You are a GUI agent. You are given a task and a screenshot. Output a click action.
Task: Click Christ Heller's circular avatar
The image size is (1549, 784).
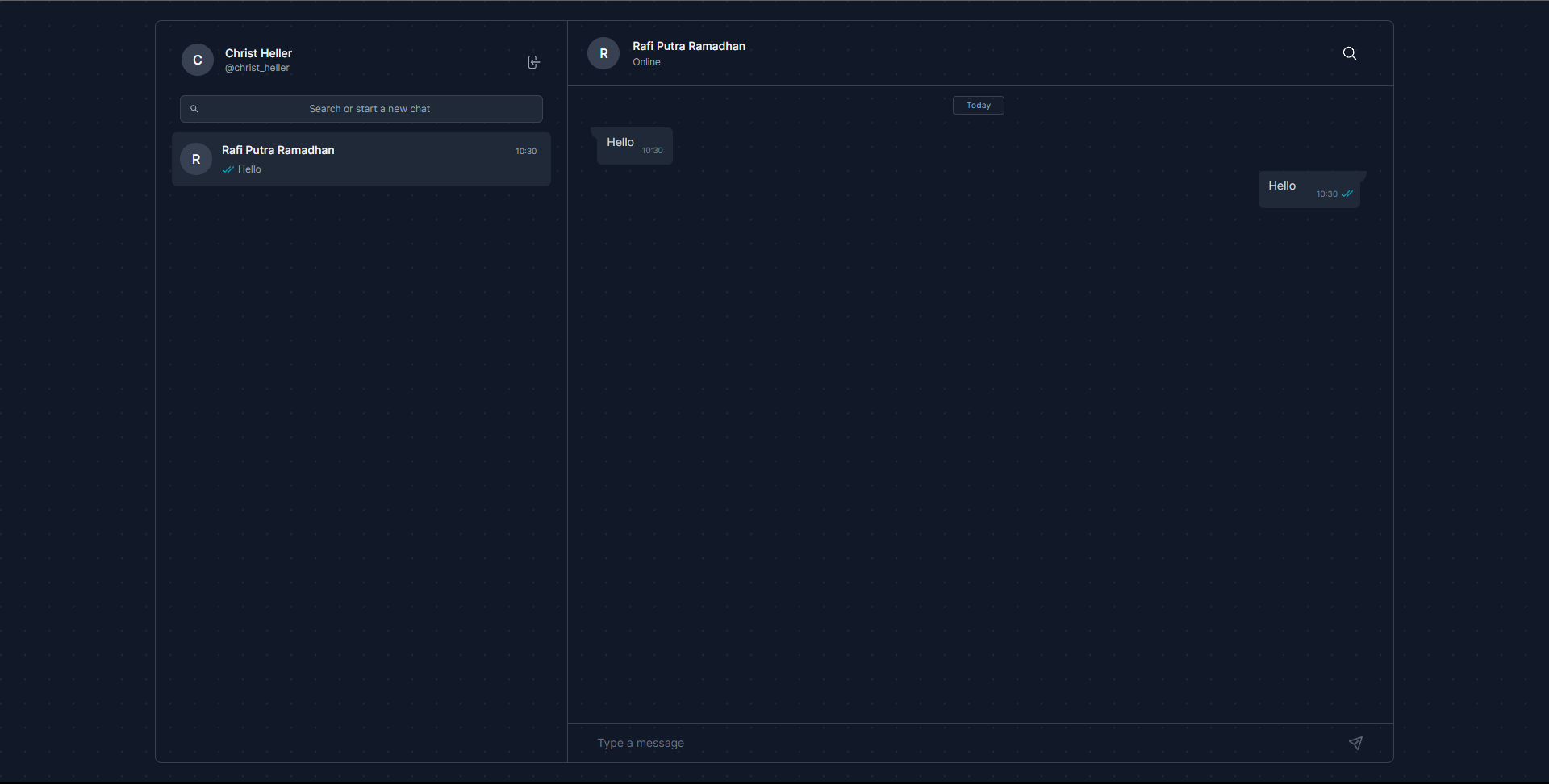197,60
